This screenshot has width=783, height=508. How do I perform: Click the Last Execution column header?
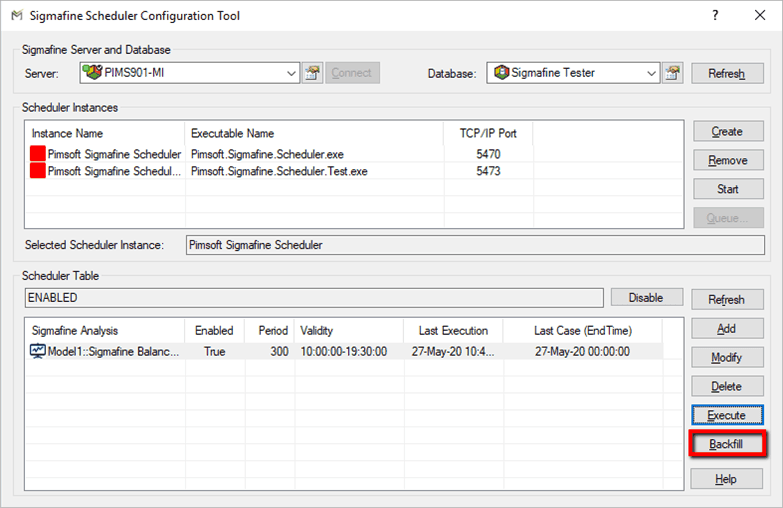[x=453, y=331]
